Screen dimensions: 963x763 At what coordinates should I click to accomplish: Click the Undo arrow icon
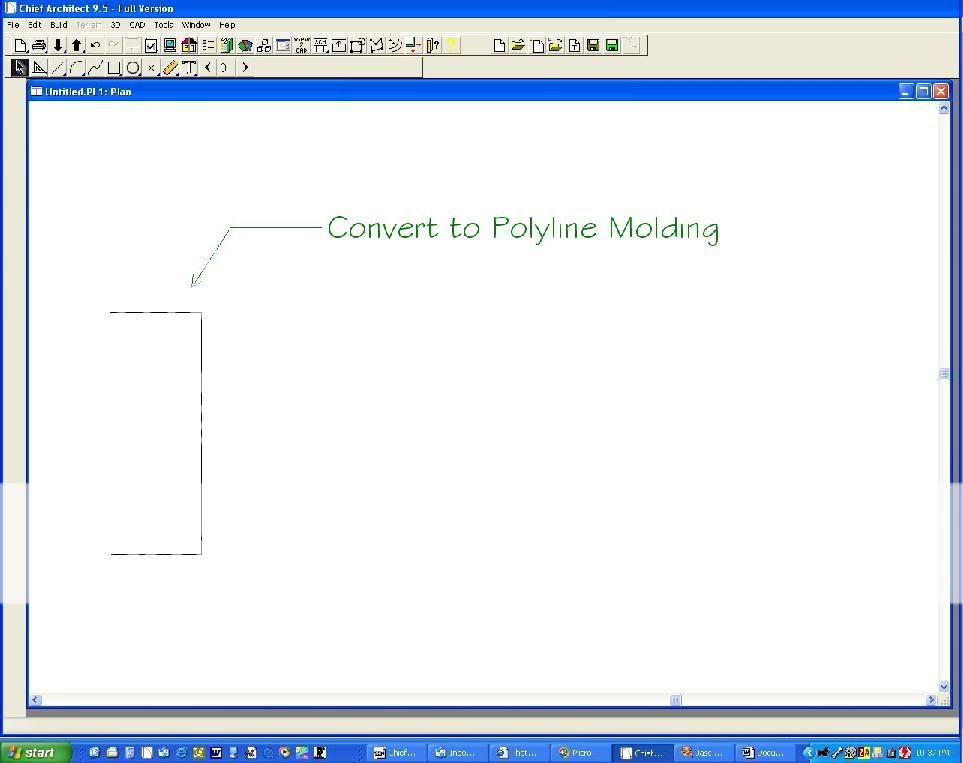pos(95,45)
